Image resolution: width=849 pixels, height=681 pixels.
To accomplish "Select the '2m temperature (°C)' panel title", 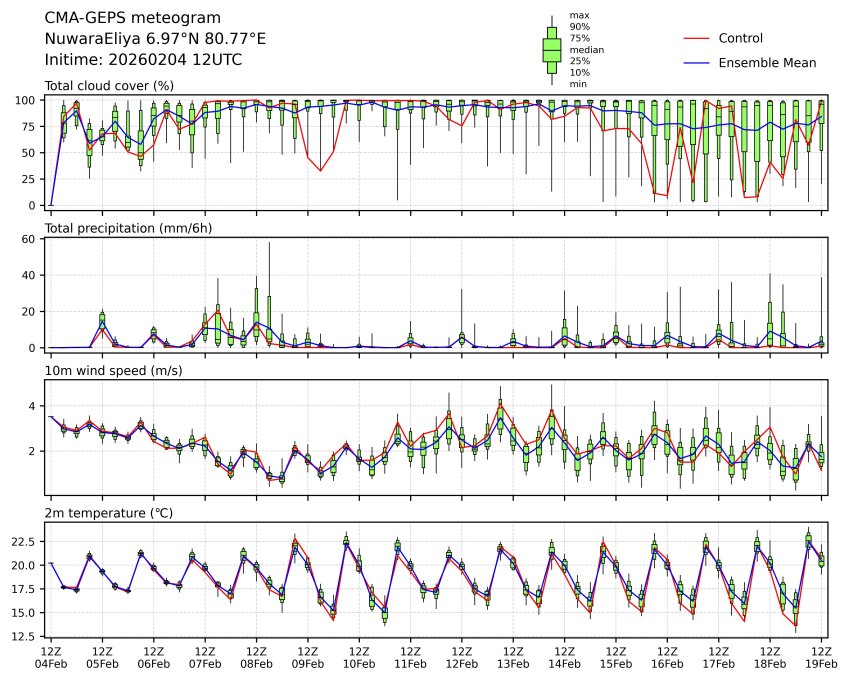I will point(108,513).
